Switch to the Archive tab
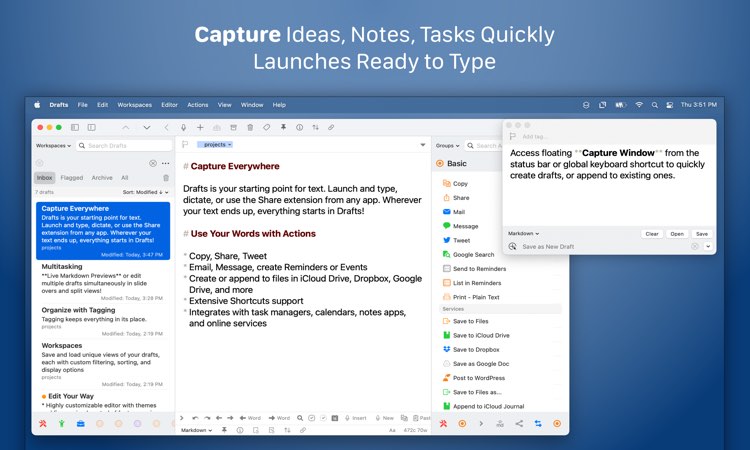 [102, 177]
